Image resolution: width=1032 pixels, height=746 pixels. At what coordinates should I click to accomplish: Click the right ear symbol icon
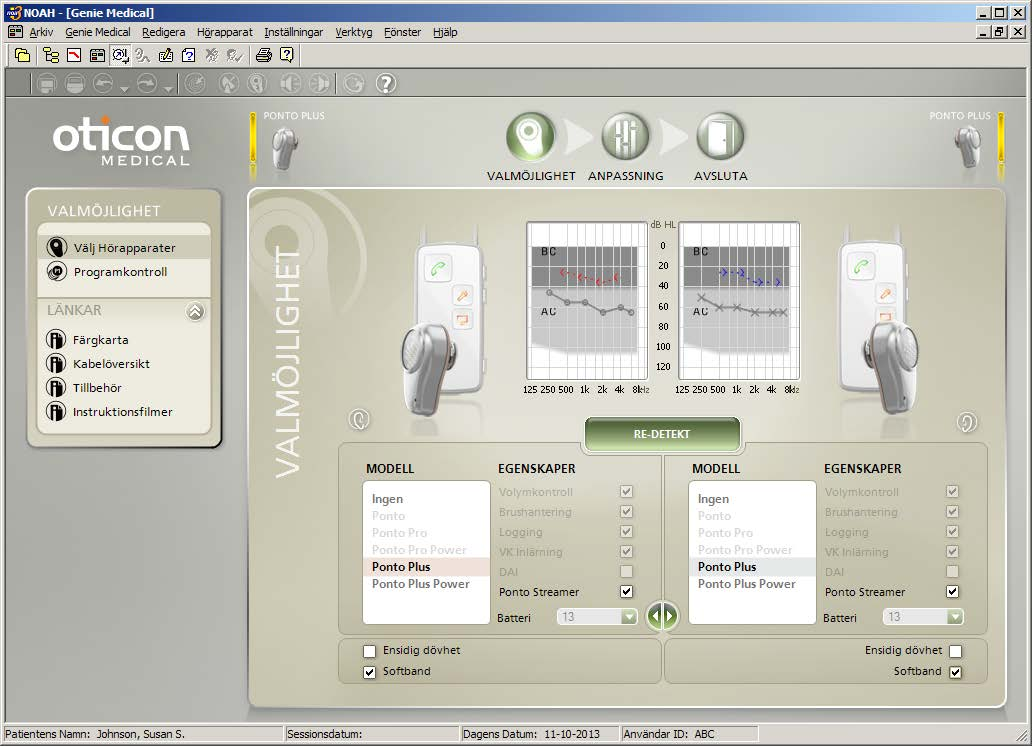[967, 422]
